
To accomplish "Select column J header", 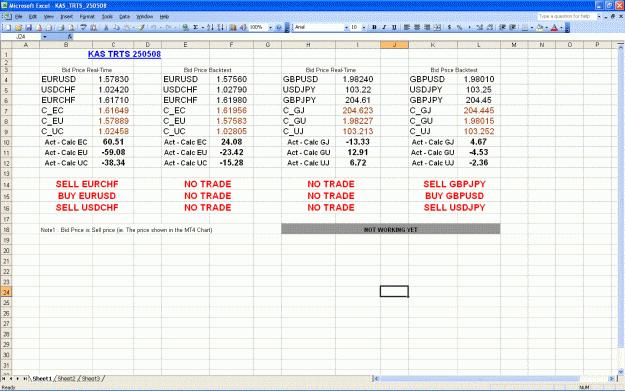I will tap(394, 45).
